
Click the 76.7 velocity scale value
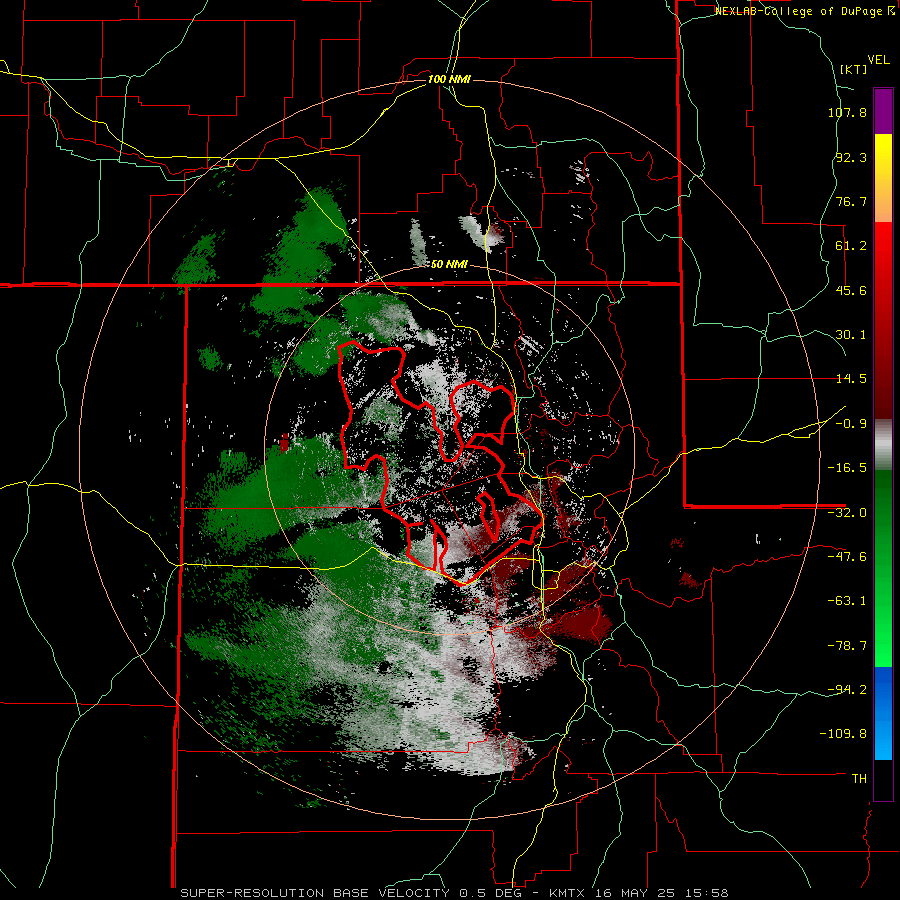851,201
